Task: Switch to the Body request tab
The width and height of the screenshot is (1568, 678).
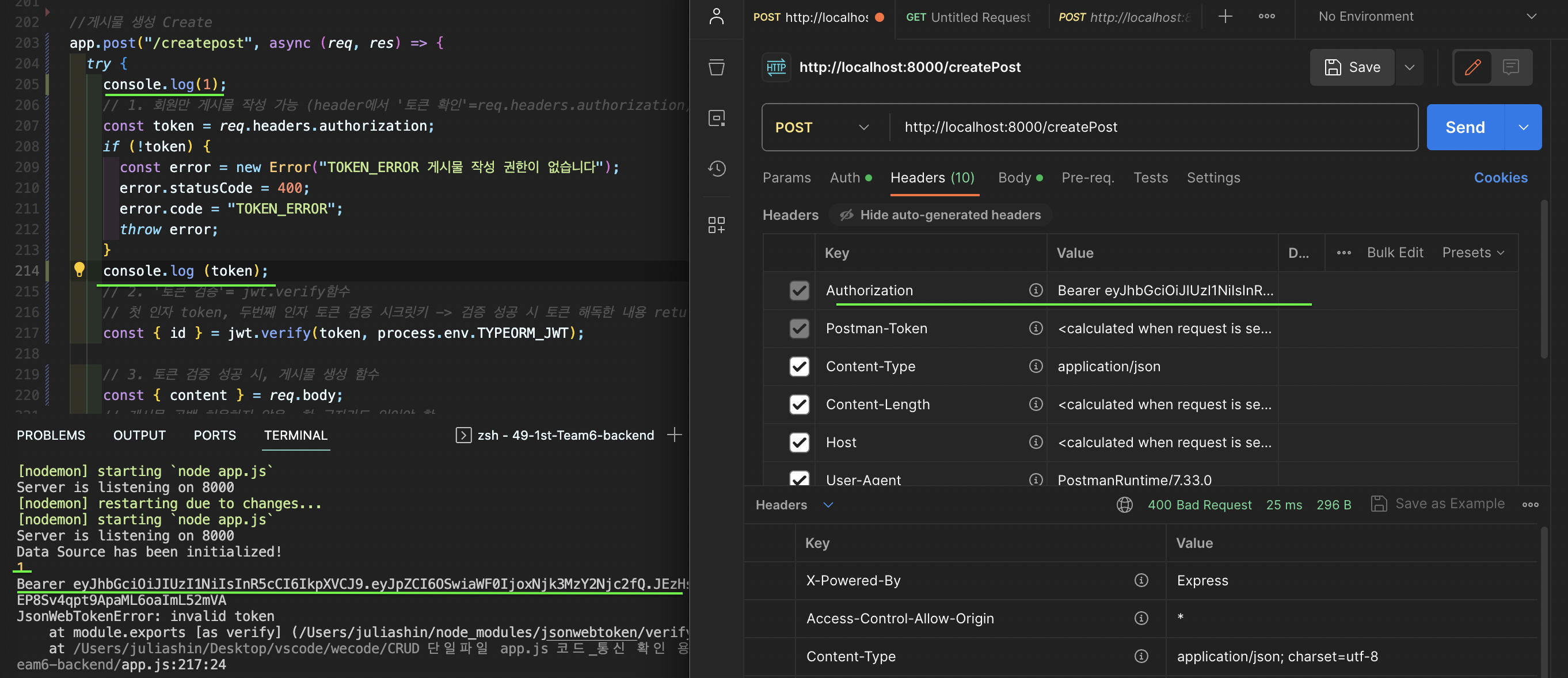Action: click(x=1015, y=178)
